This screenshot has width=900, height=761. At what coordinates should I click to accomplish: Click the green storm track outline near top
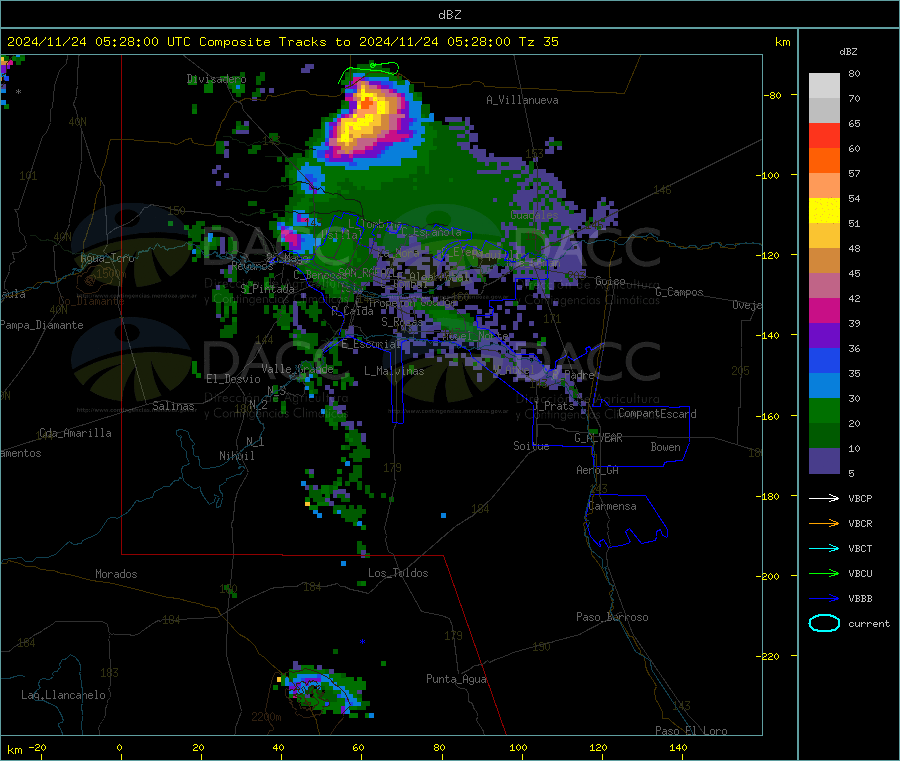click(x=369, y=72)
